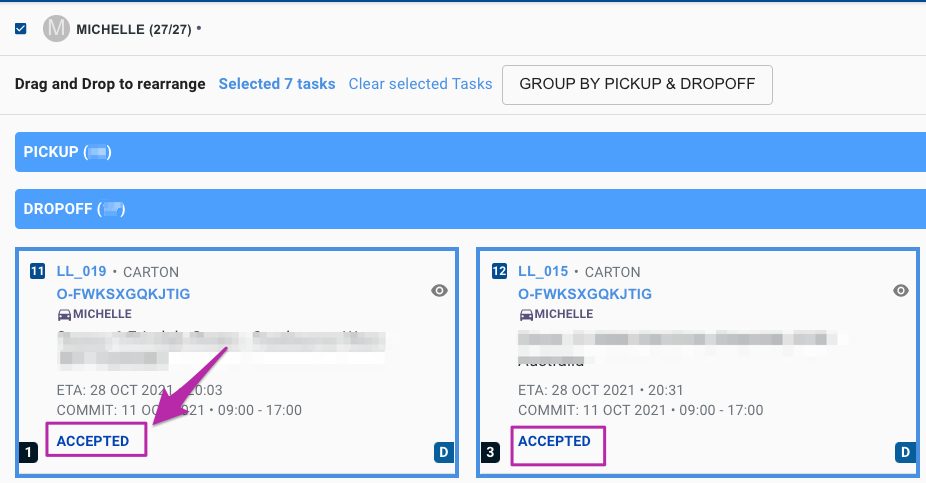
Task: Click the sequence badge 12 on LL_015
Action: click(499, 271)
